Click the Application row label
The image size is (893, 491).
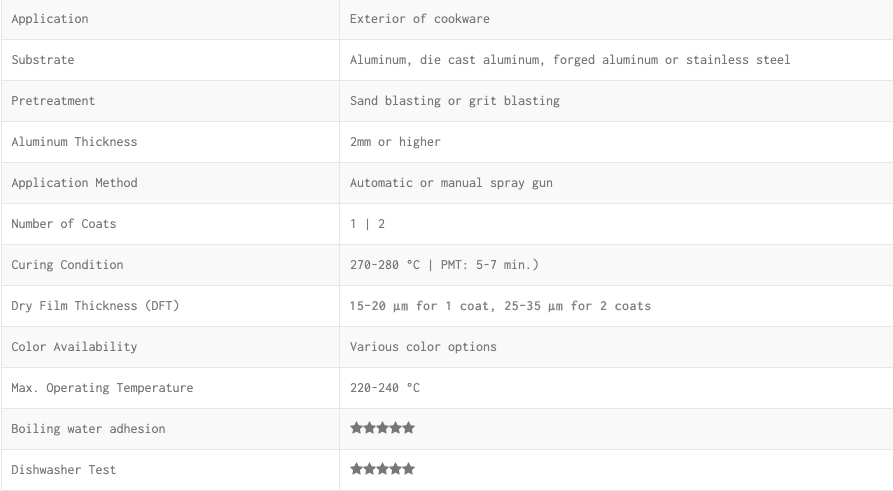(x=50, y=19)
